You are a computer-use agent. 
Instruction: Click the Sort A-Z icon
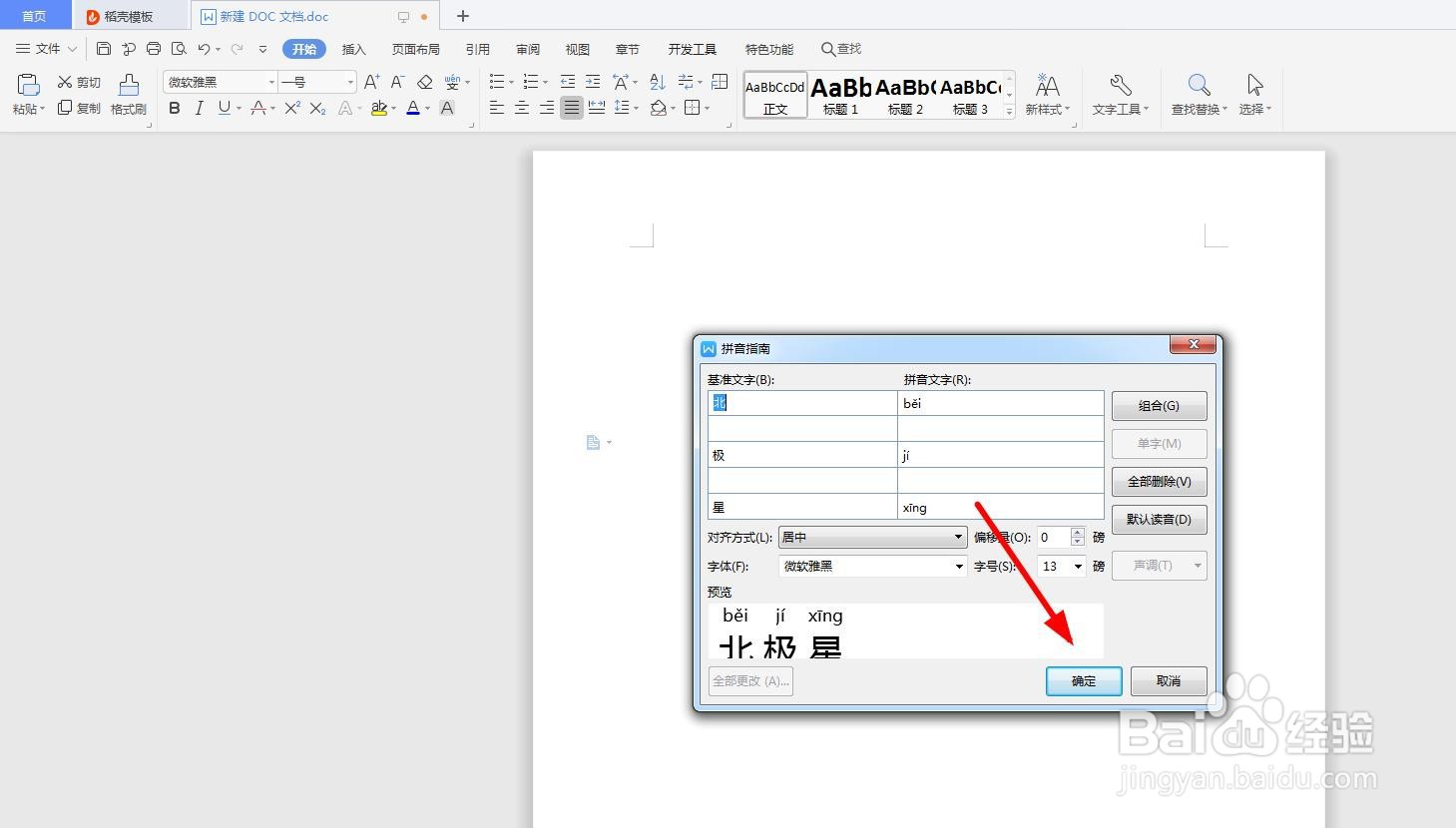(658, 82)
